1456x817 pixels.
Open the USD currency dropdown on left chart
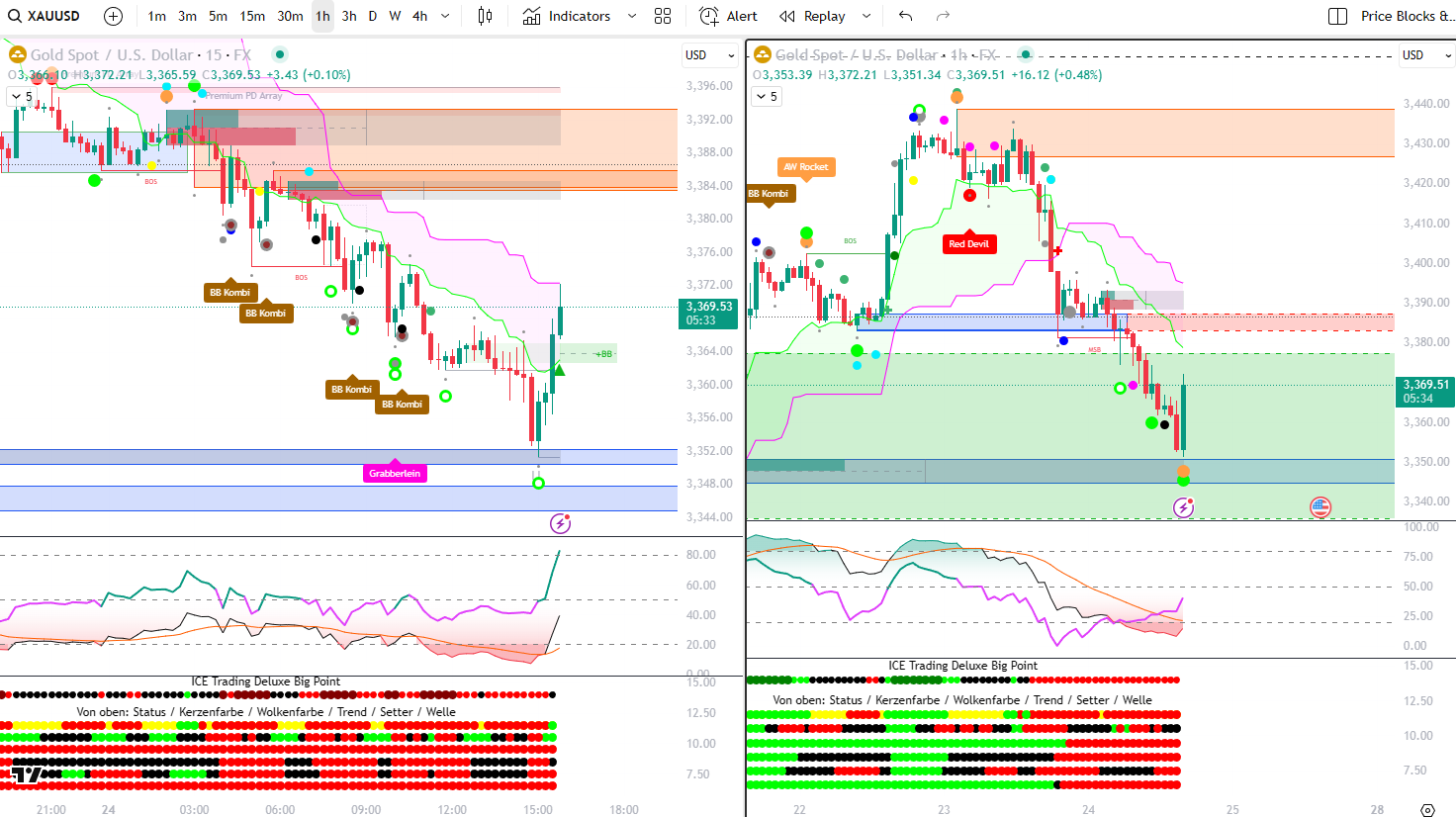[x=709, y=55]
